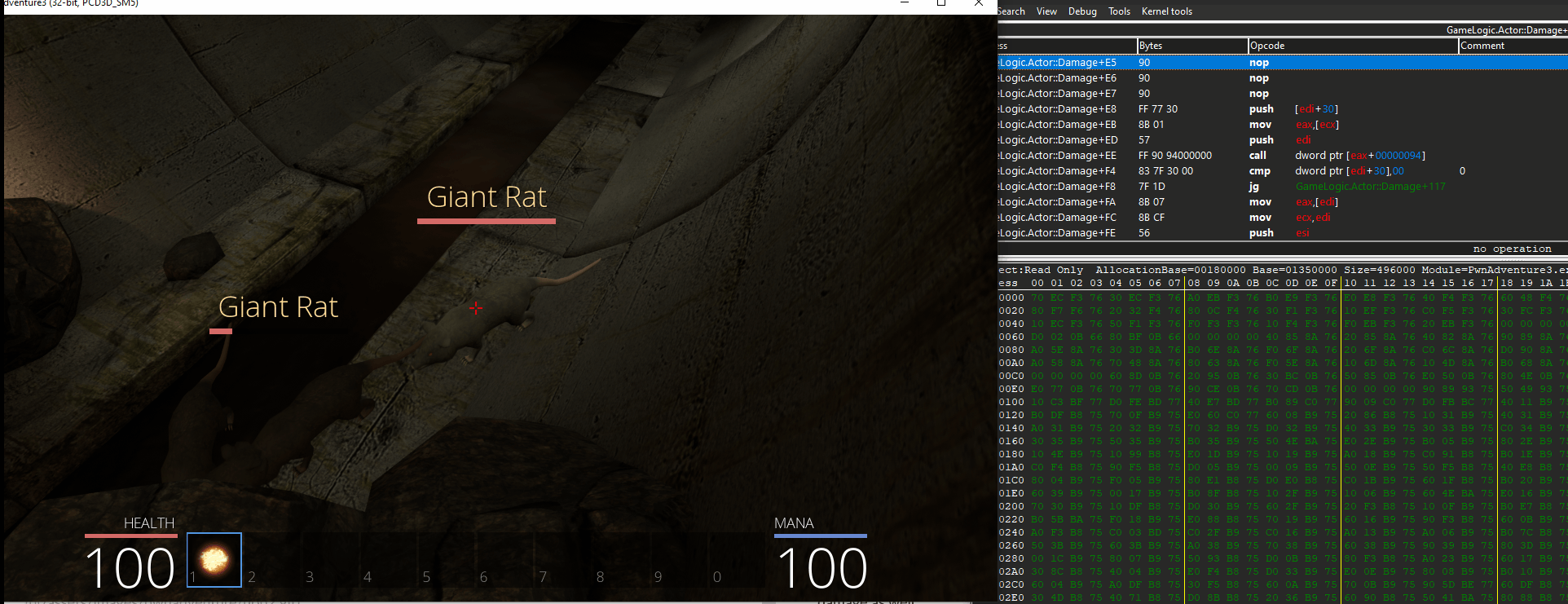Click the mana value 100
Image resolution: width=1568 pixels, height=604 pixels.
[x=822, y=568]
